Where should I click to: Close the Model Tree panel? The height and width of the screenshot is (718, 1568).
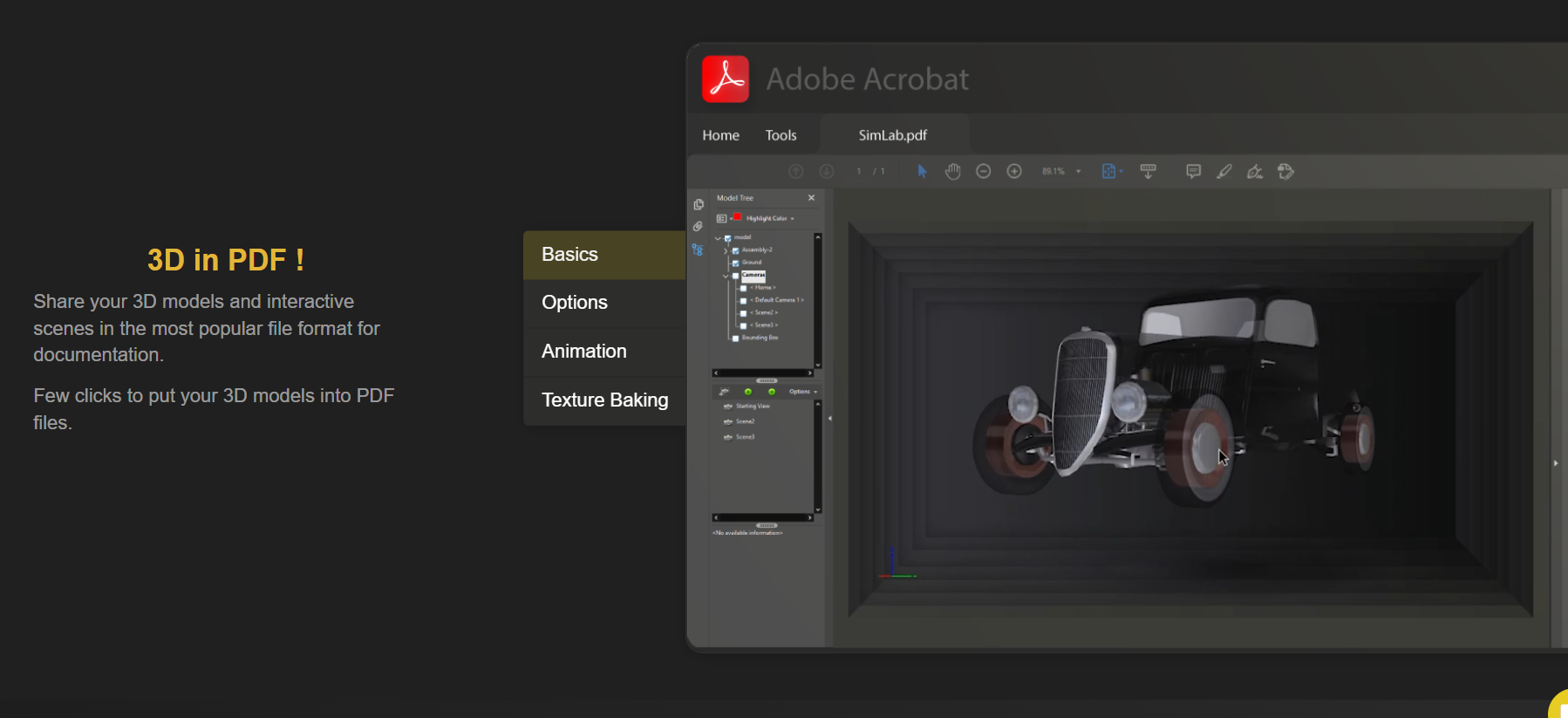(811, 198)
